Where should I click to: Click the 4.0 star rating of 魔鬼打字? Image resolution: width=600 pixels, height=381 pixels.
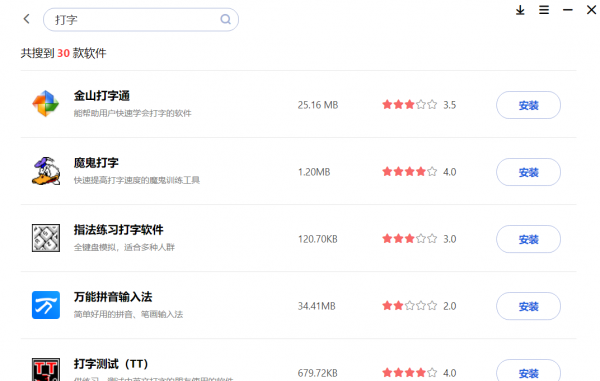[x=419, y=172]
